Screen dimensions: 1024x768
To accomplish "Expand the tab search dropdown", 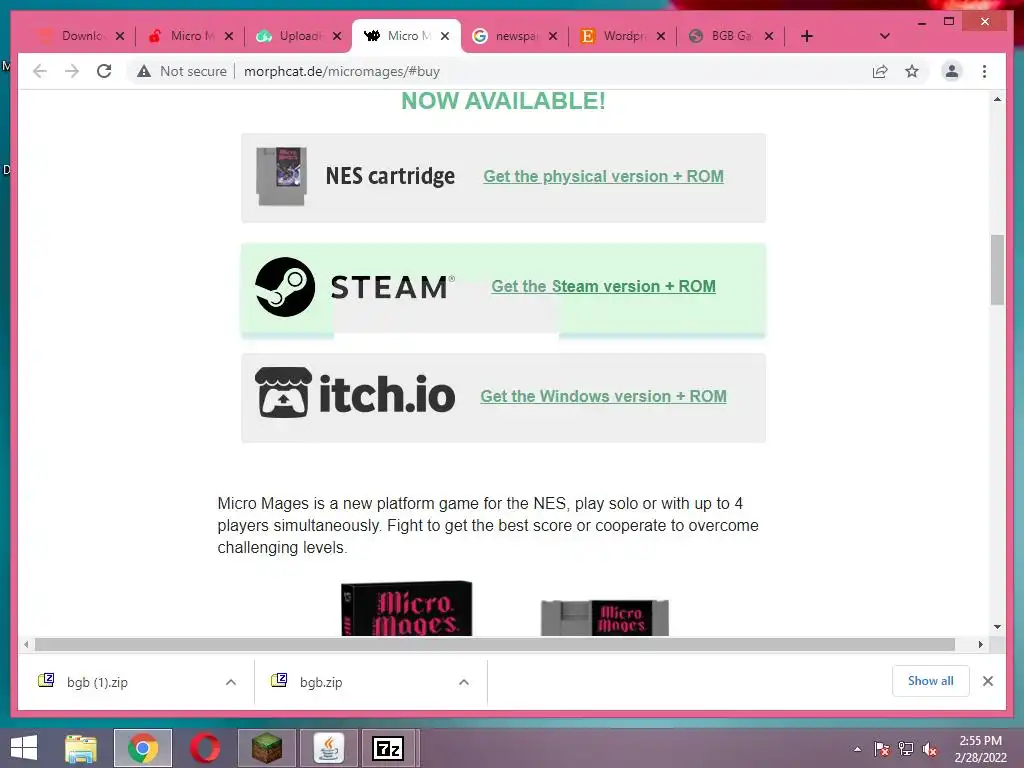I will [x=884, y=36].
